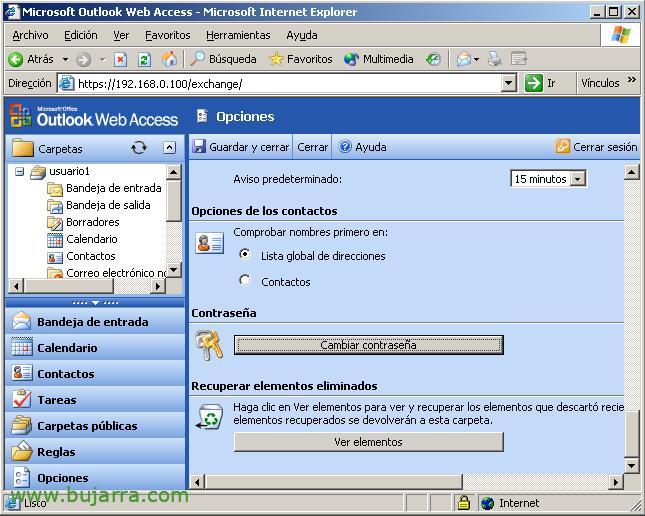Click the Home page icon

pos(169,59)
